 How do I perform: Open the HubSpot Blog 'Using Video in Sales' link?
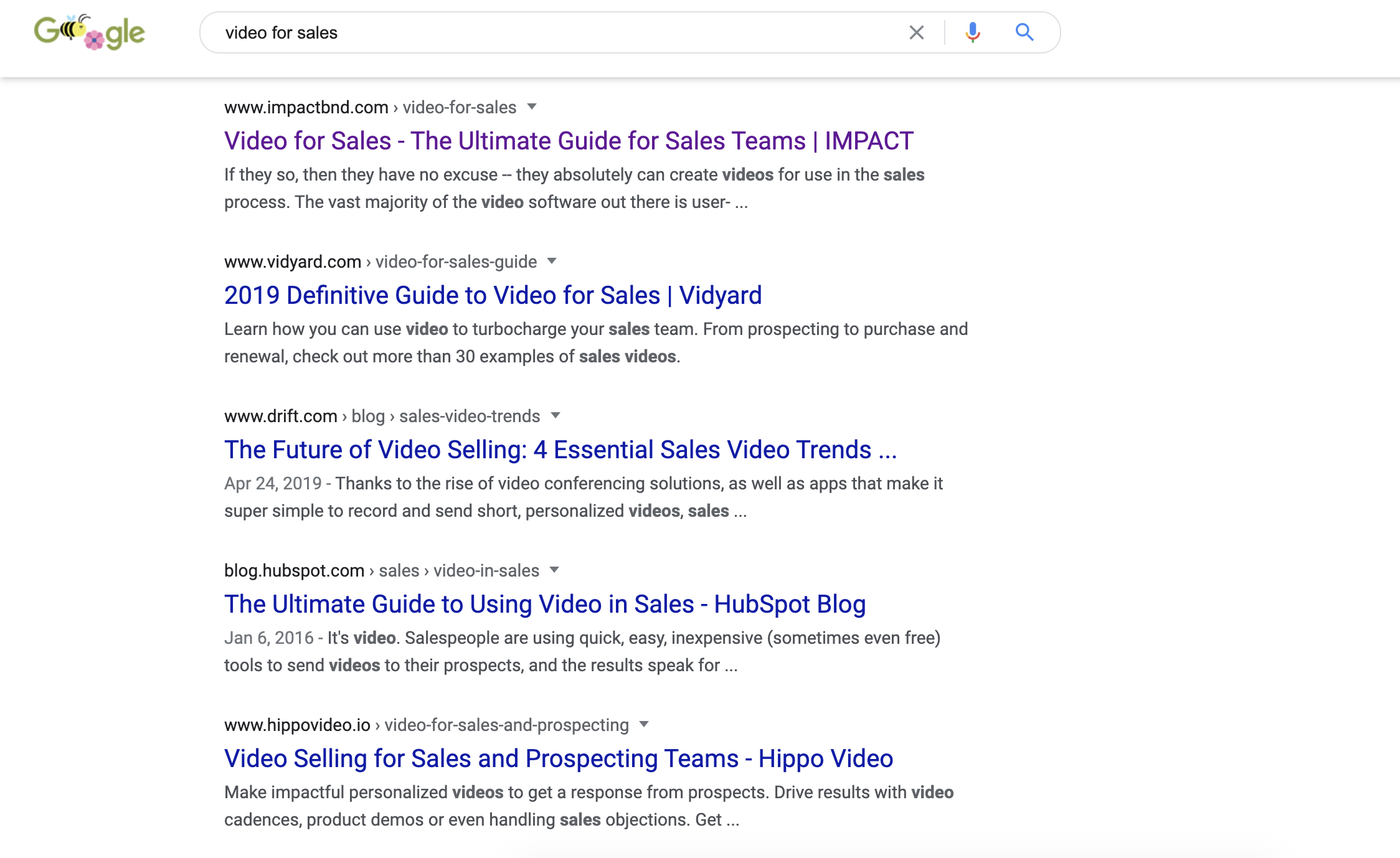point(545,604)
